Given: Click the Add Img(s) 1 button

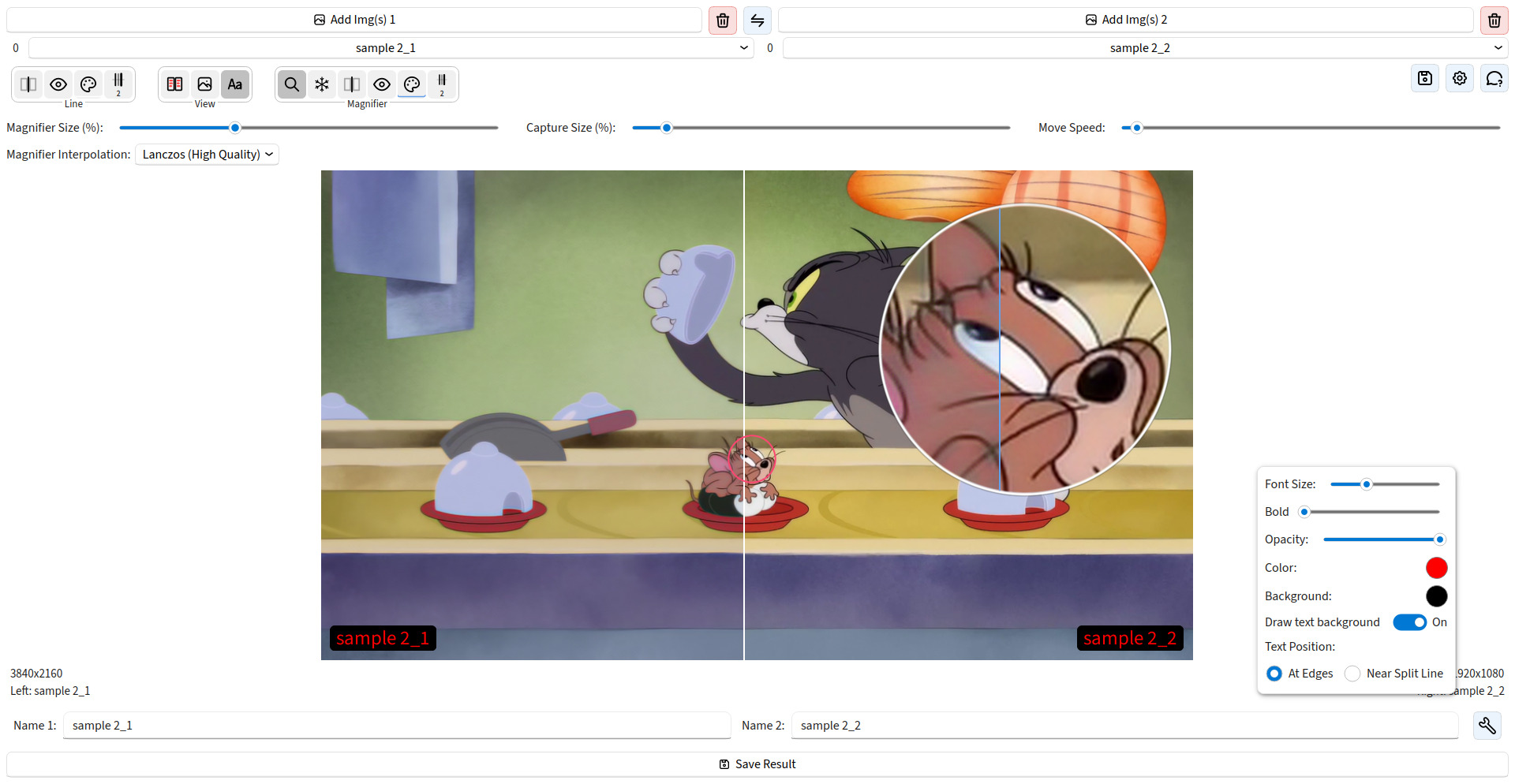Looking at the screenshot, I should (x=353, y=19).
